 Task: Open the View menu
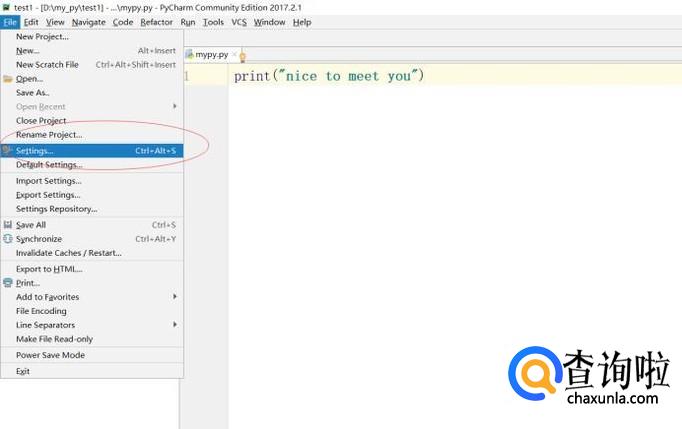[x=55, y=22]
